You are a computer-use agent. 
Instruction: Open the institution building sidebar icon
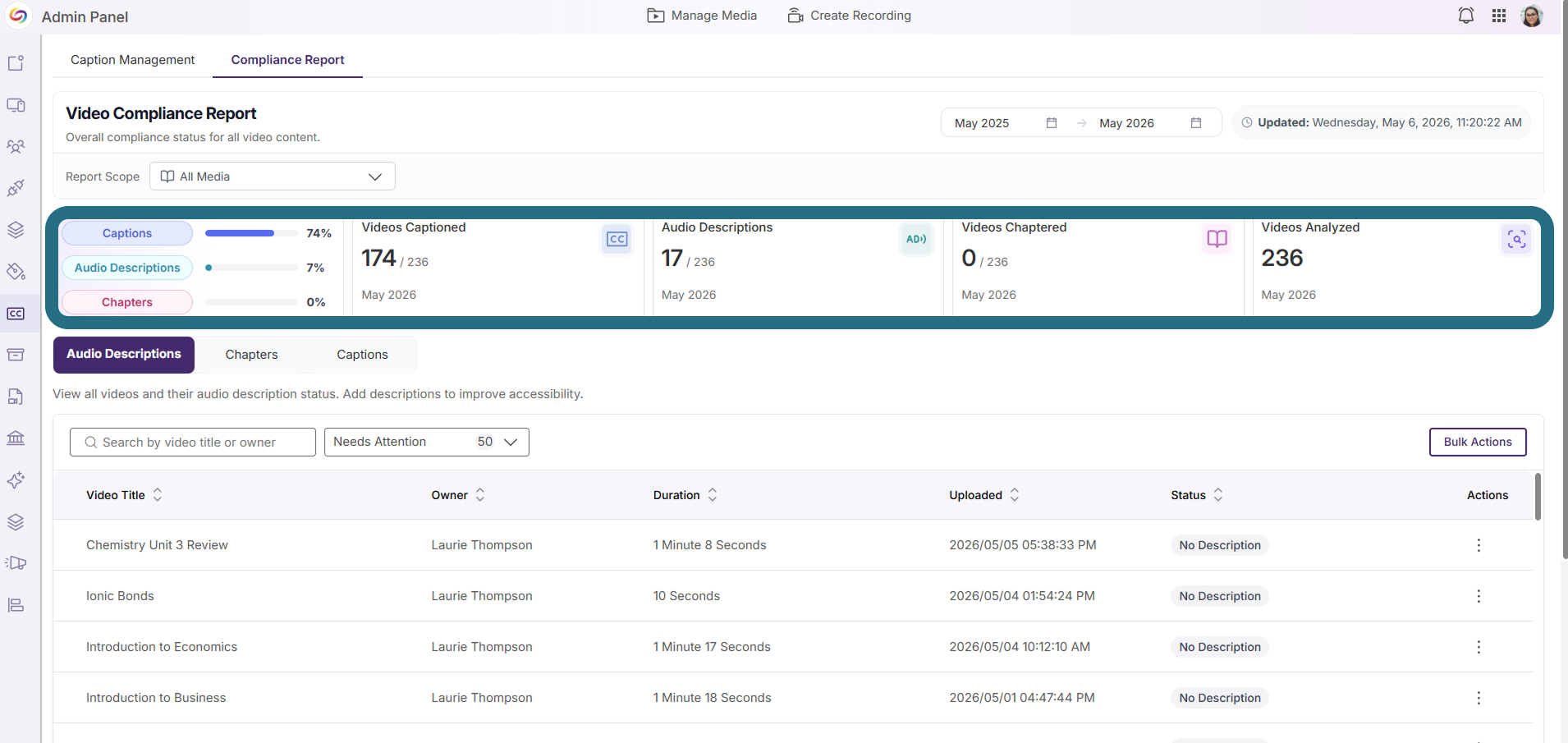click(16, 438)
